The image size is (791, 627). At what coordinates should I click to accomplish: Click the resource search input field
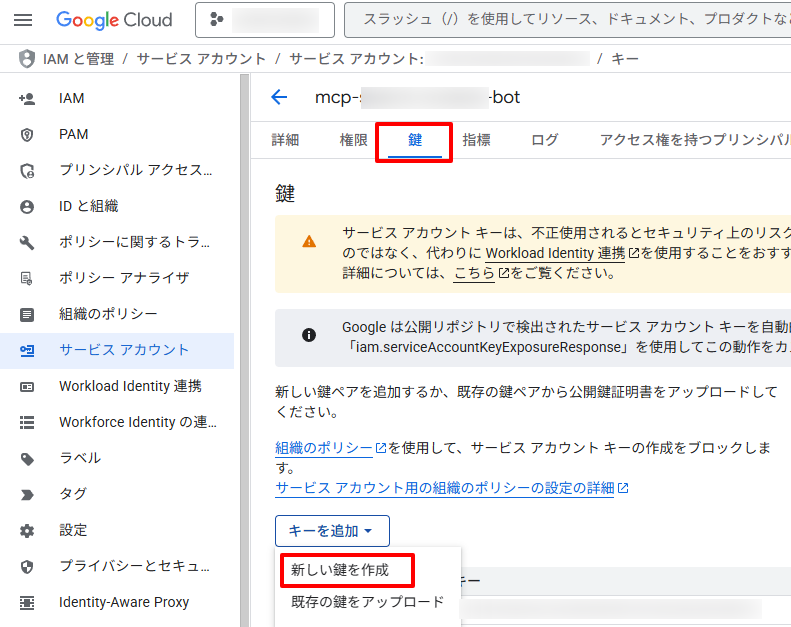coord(570,20)
